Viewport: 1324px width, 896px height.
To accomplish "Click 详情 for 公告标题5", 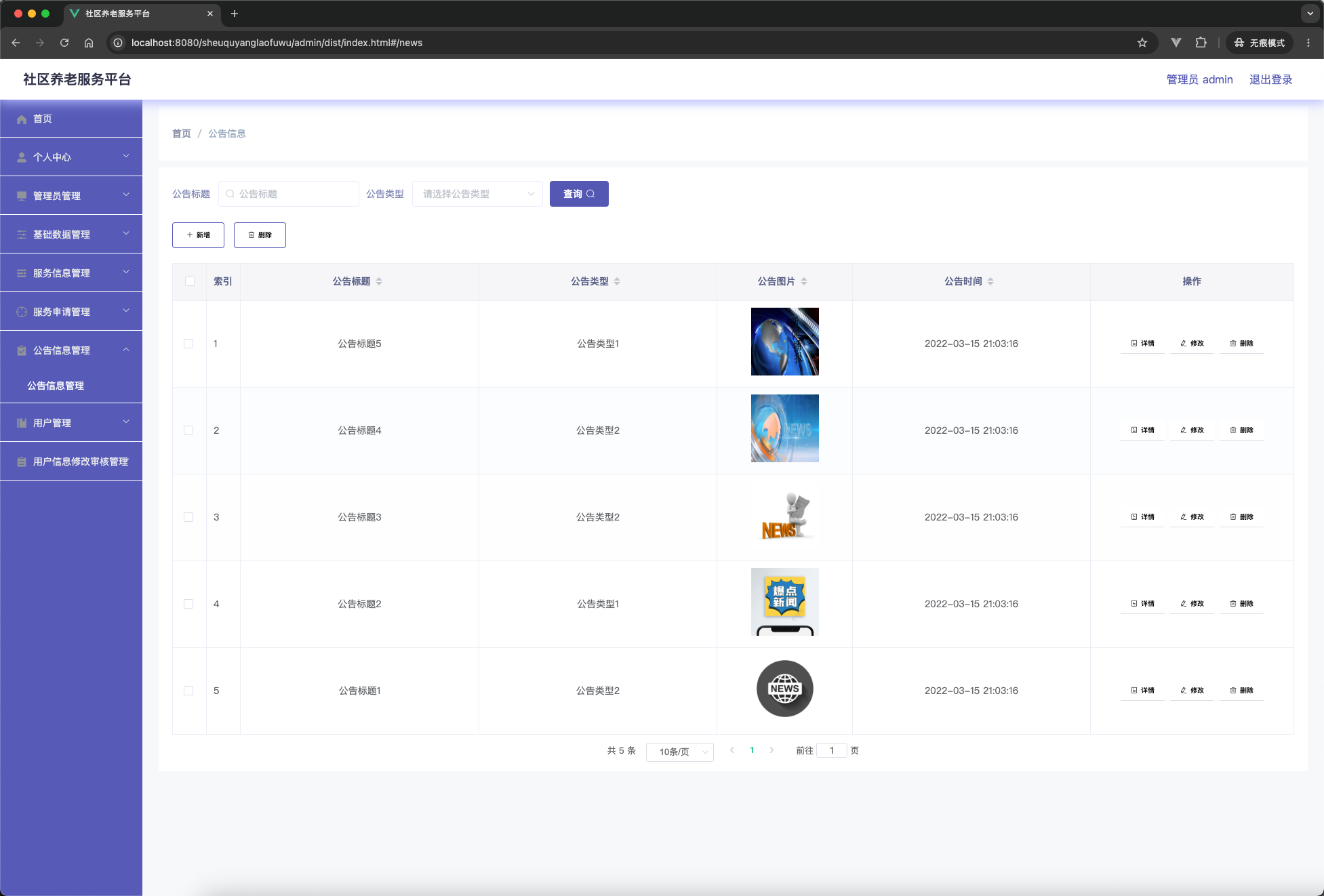I will pyautogui.click(x=1142, y=344).
